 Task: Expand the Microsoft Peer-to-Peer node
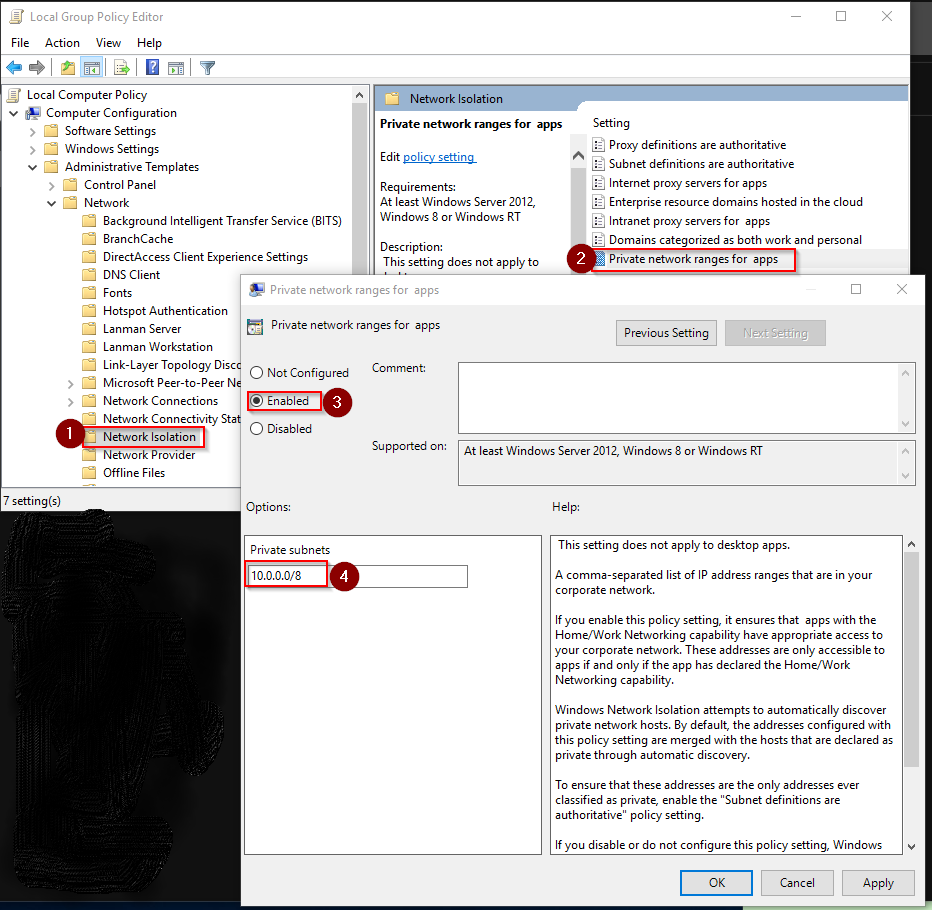(x=71, y=384)
